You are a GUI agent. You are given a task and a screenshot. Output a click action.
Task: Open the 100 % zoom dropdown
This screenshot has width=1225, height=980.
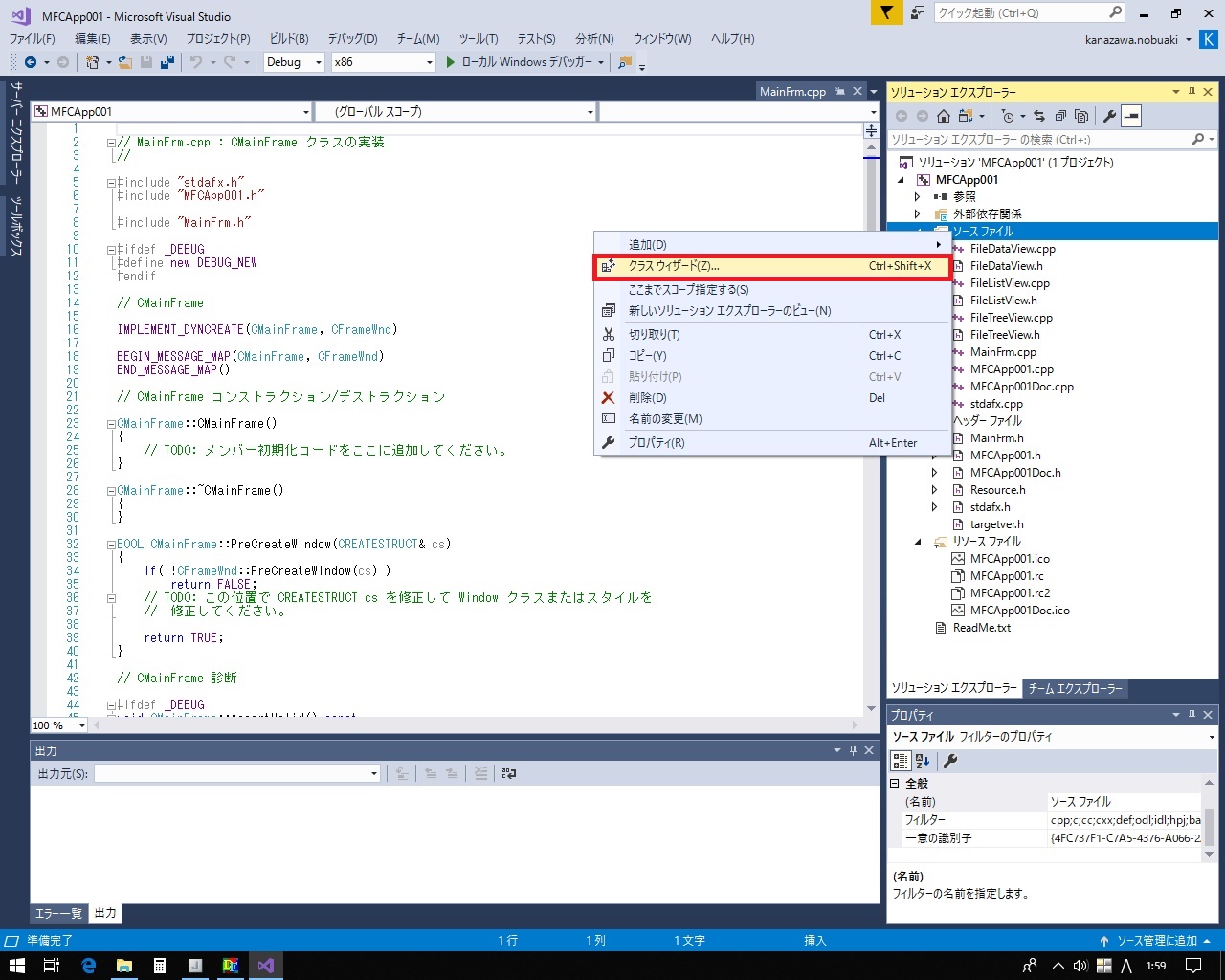pos(59,725)
